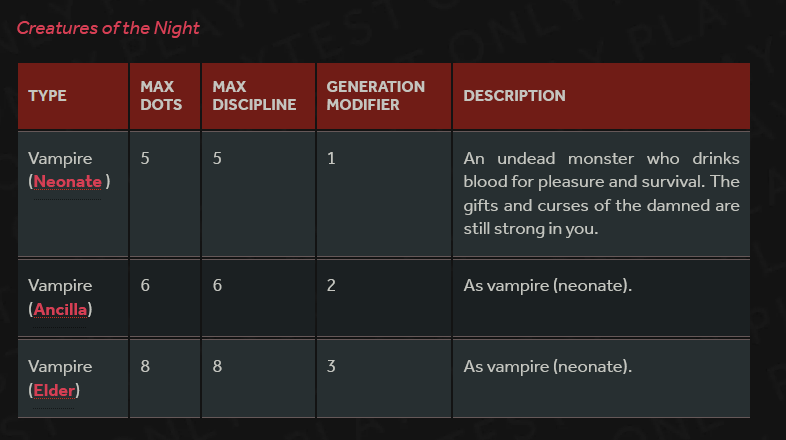The height and width of the screenshot is (440, 786).
Task: Select the MAX DOTS column header
Action: click(161, 96)
